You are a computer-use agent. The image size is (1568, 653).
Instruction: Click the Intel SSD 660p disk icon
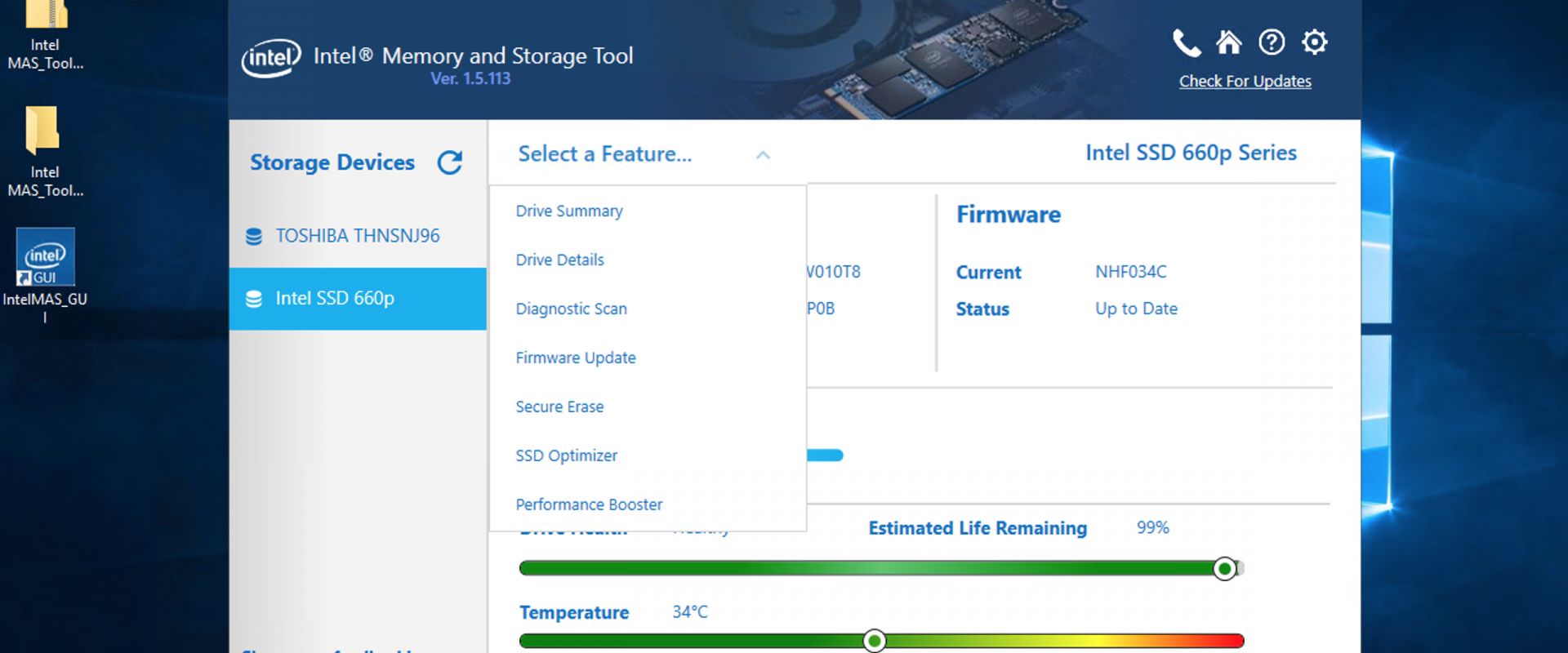[254, 299]
